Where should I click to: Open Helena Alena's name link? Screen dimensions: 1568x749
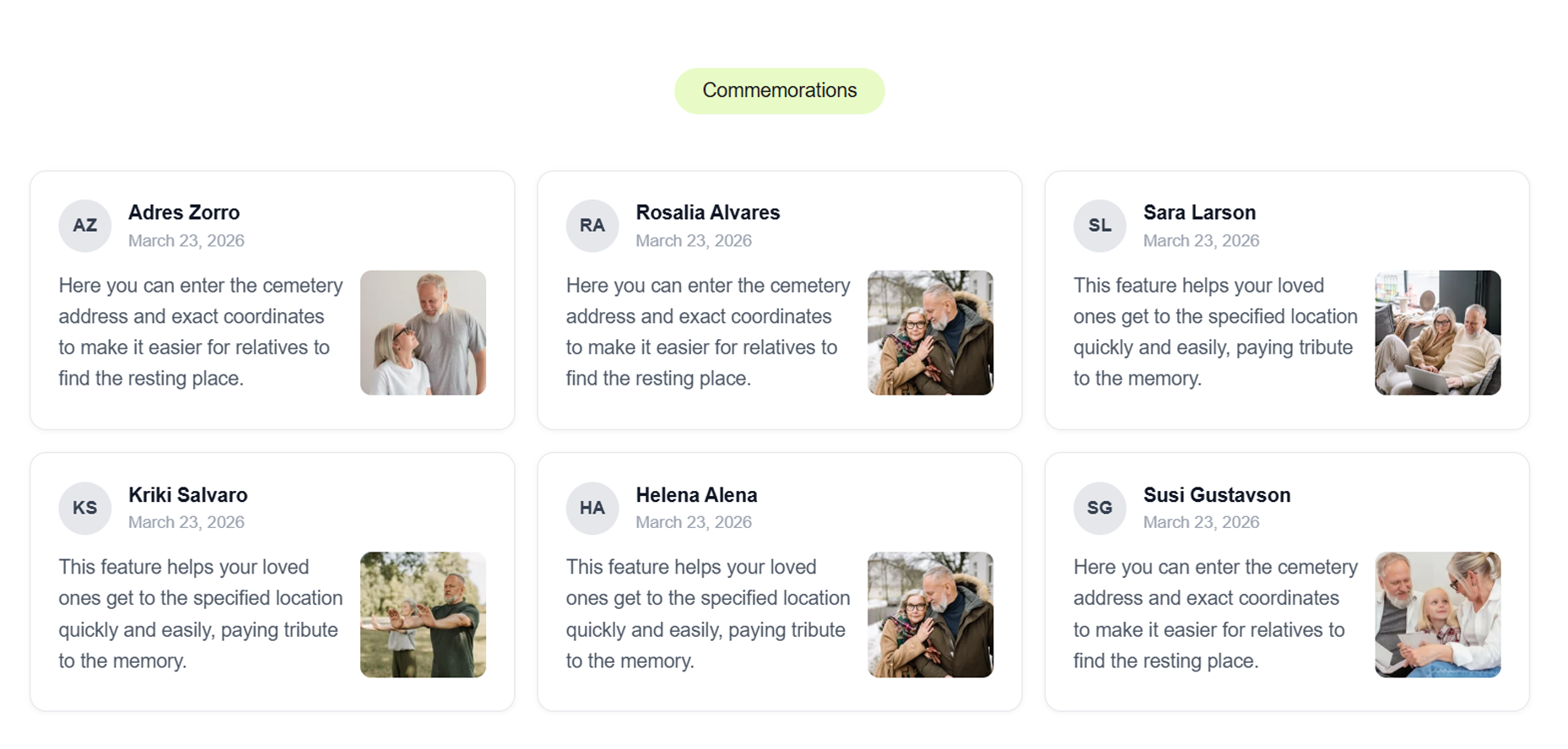pos(696,495)
